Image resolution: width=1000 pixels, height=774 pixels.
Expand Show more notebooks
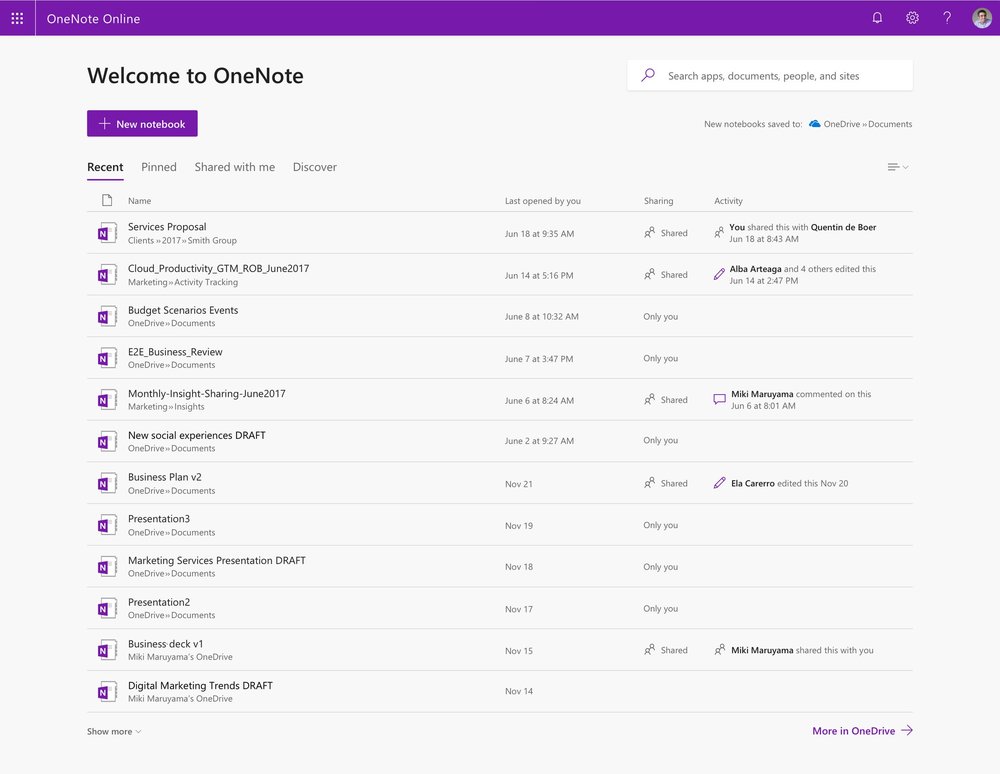point(114,731)
